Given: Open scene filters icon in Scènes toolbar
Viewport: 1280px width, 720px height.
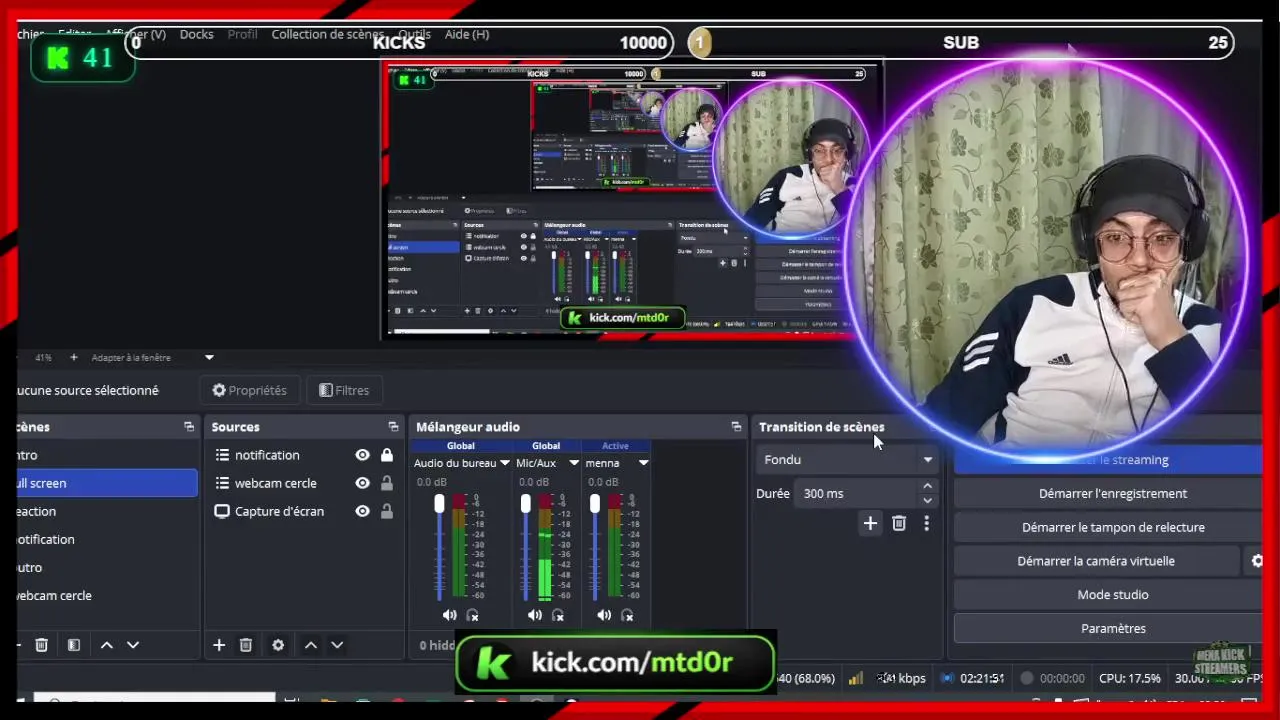Looking at the screenshot, I should (x=73, y=645).
